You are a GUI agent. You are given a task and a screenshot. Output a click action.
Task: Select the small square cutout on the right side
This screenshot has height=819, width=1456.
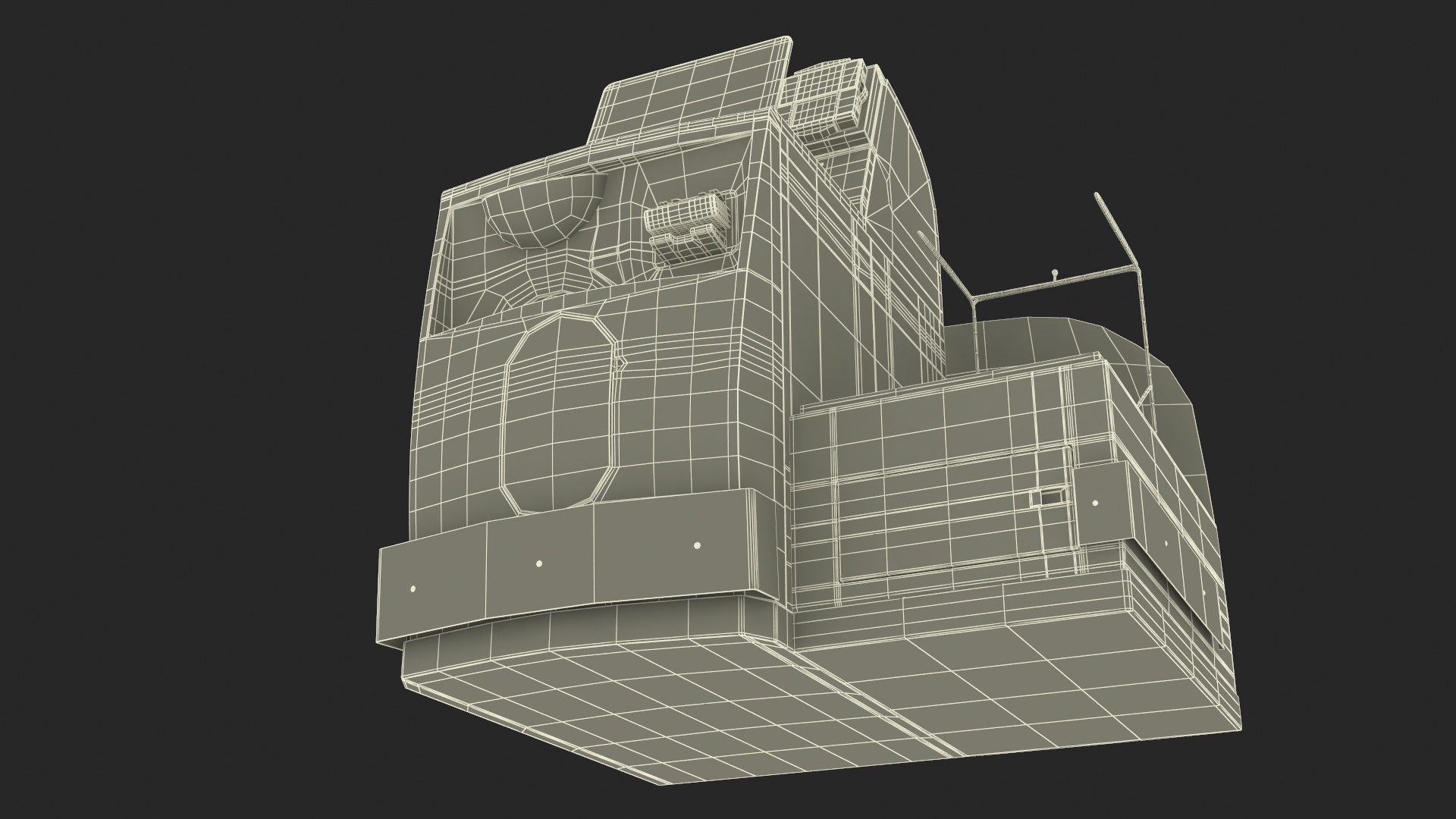[1050, 497]
